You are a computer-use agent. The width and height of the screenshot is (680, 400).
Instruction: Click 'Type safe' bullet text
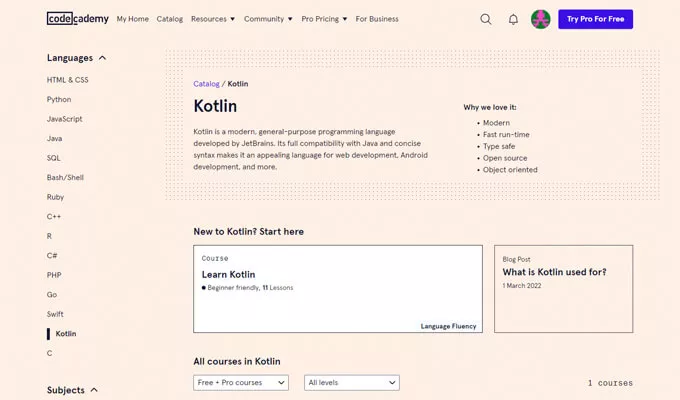499,146
